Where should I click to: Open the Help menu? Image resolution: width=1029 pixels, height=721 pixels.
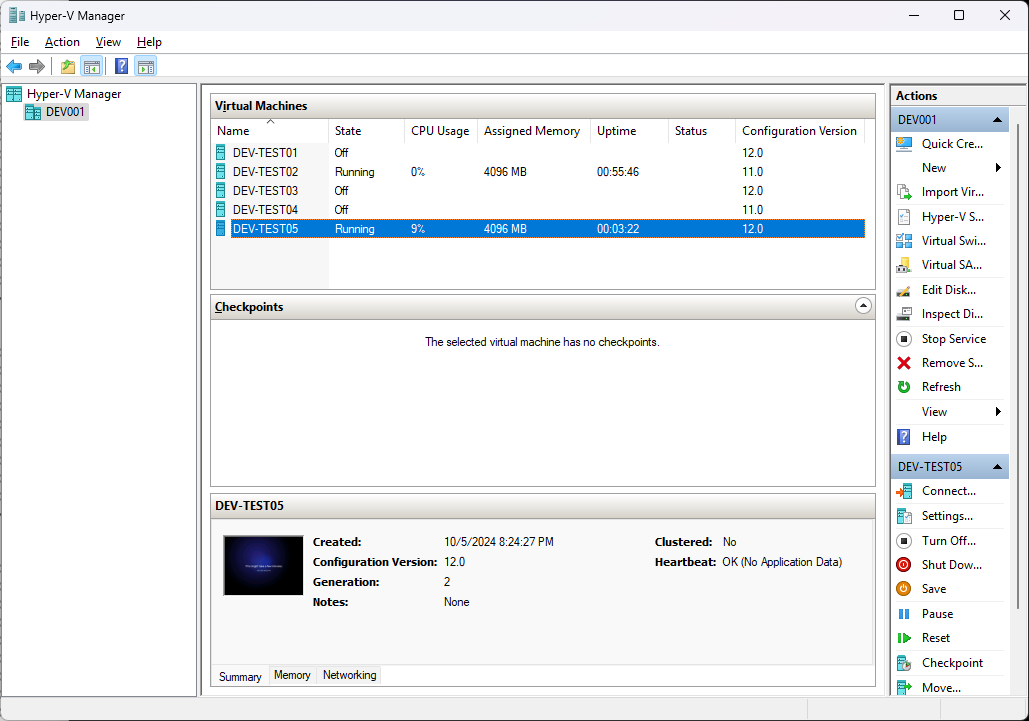coord(150,42)
